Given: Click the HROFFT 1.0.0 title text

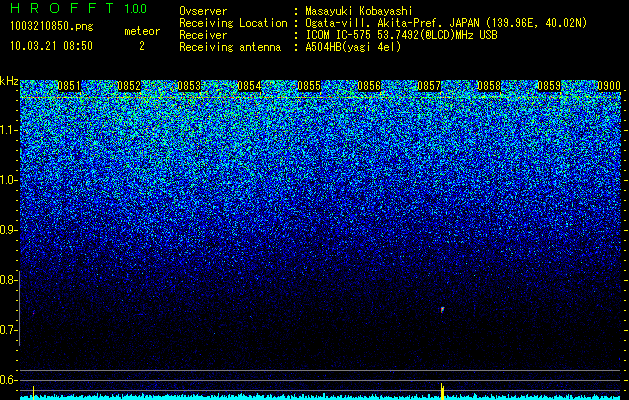Looking at the screenshot, I should coord(79,8).
